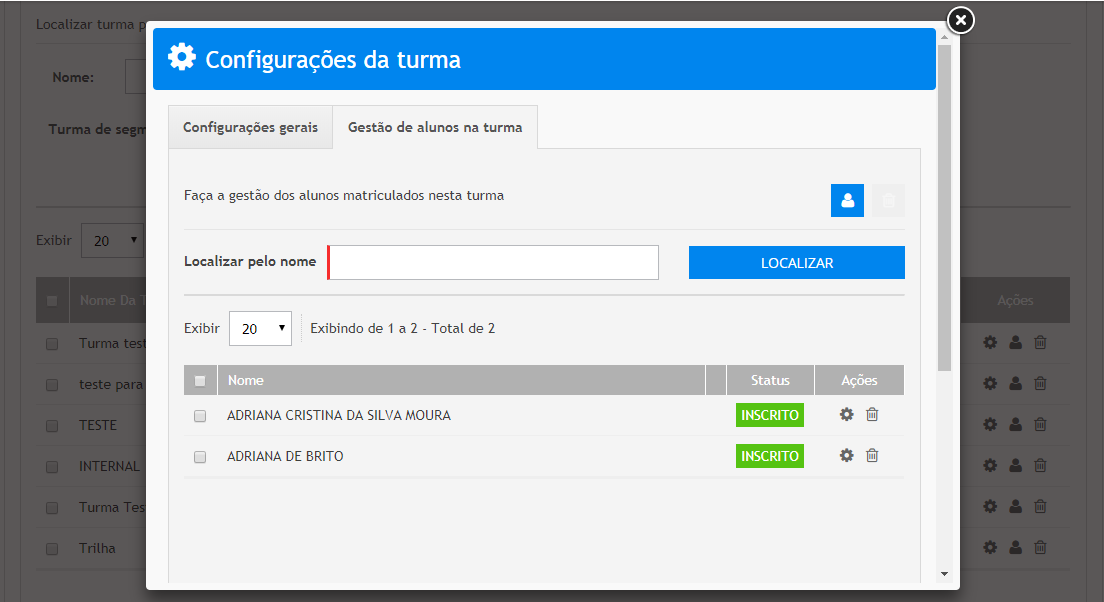Check the box for Adriana Cristina da Silva Moura

pos(200,416)
